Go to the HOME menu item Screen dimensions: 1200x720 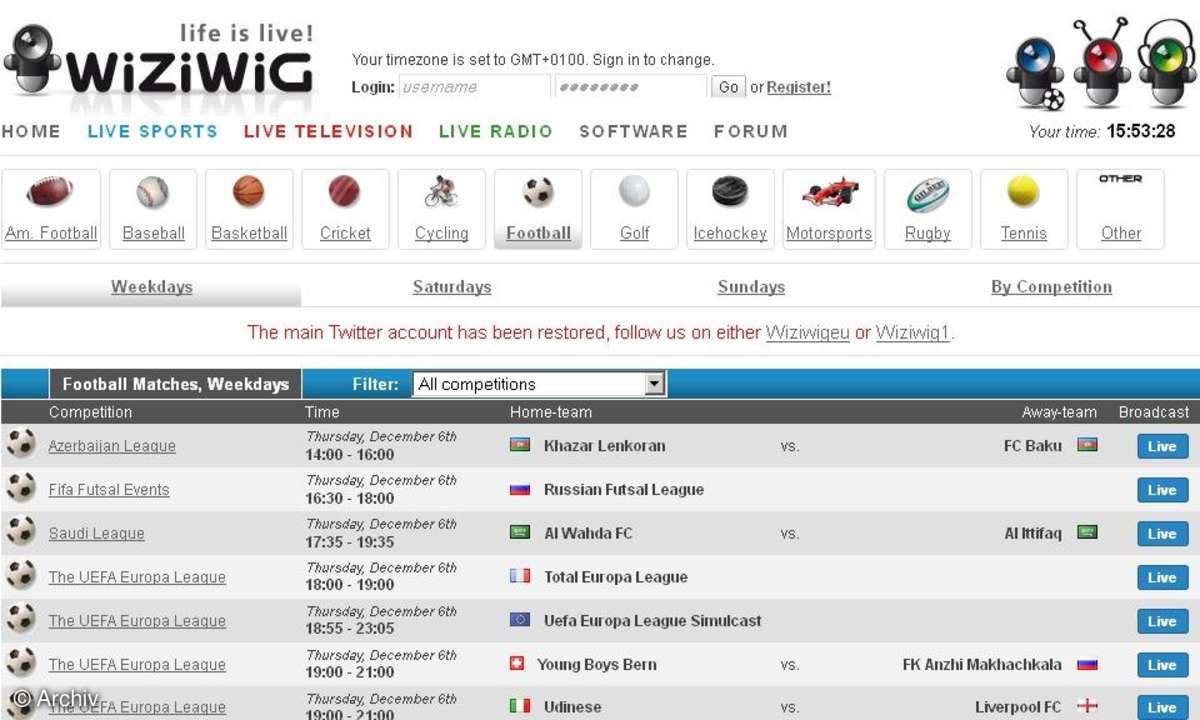point(31,131)
